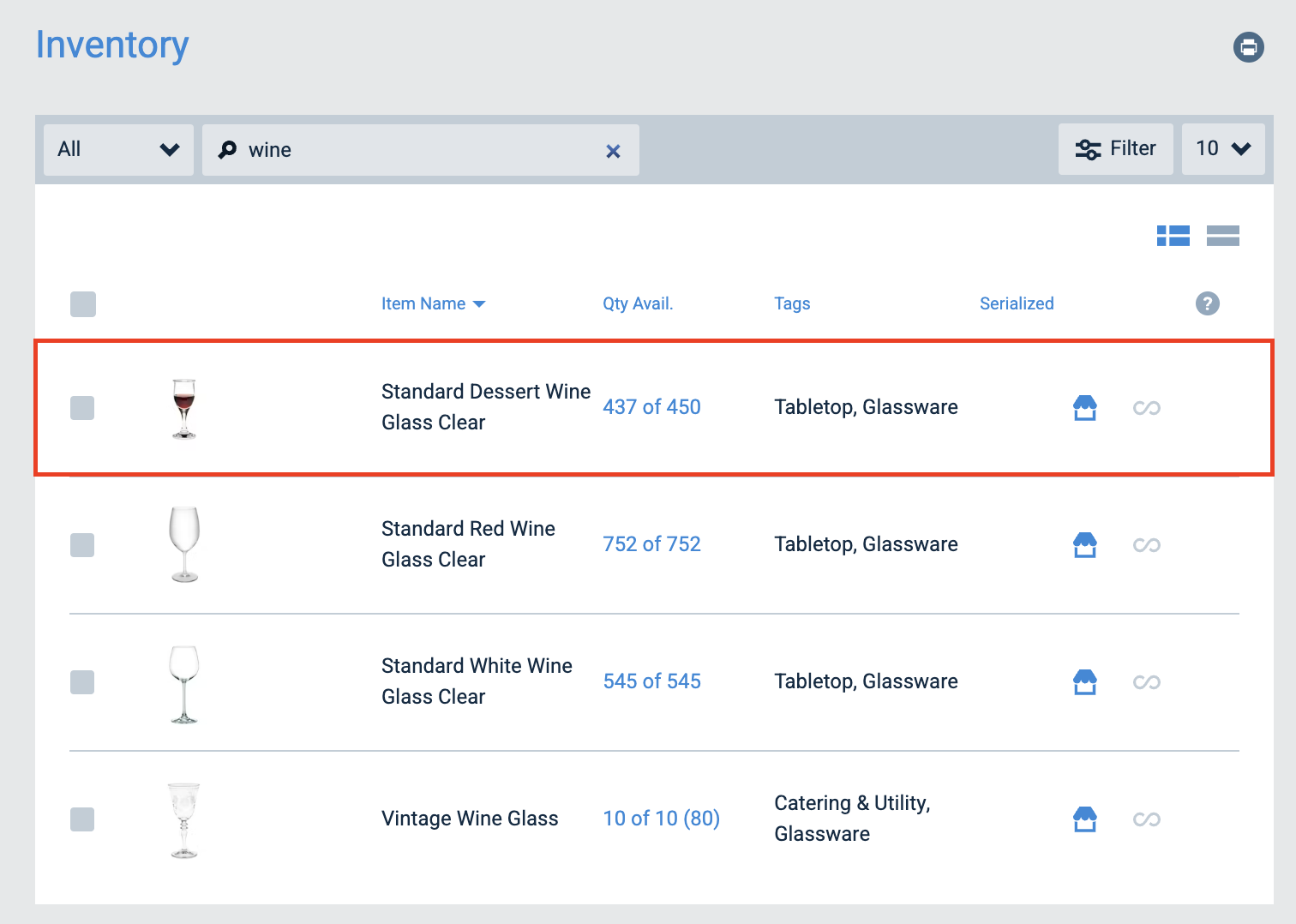Click the Tags column header
This screenshot has height=924, width=1296.
[x=792, y=303]
